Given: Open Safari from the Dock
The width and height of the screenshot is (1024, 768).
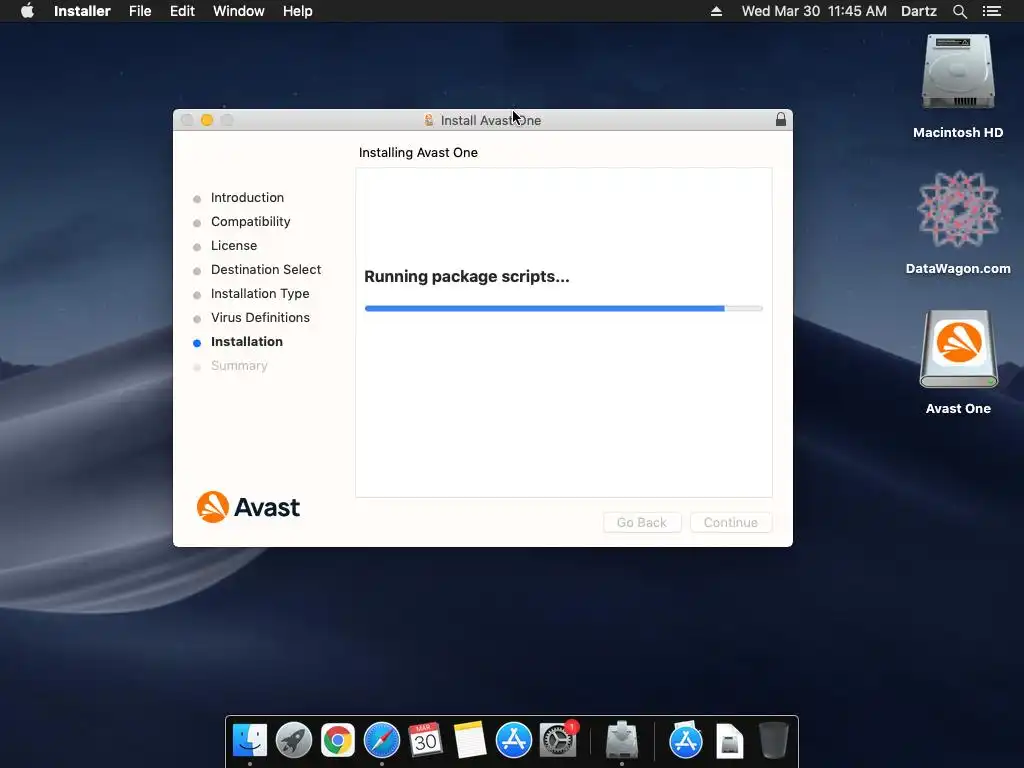Looking at the screenshot, I should (382, 741).
